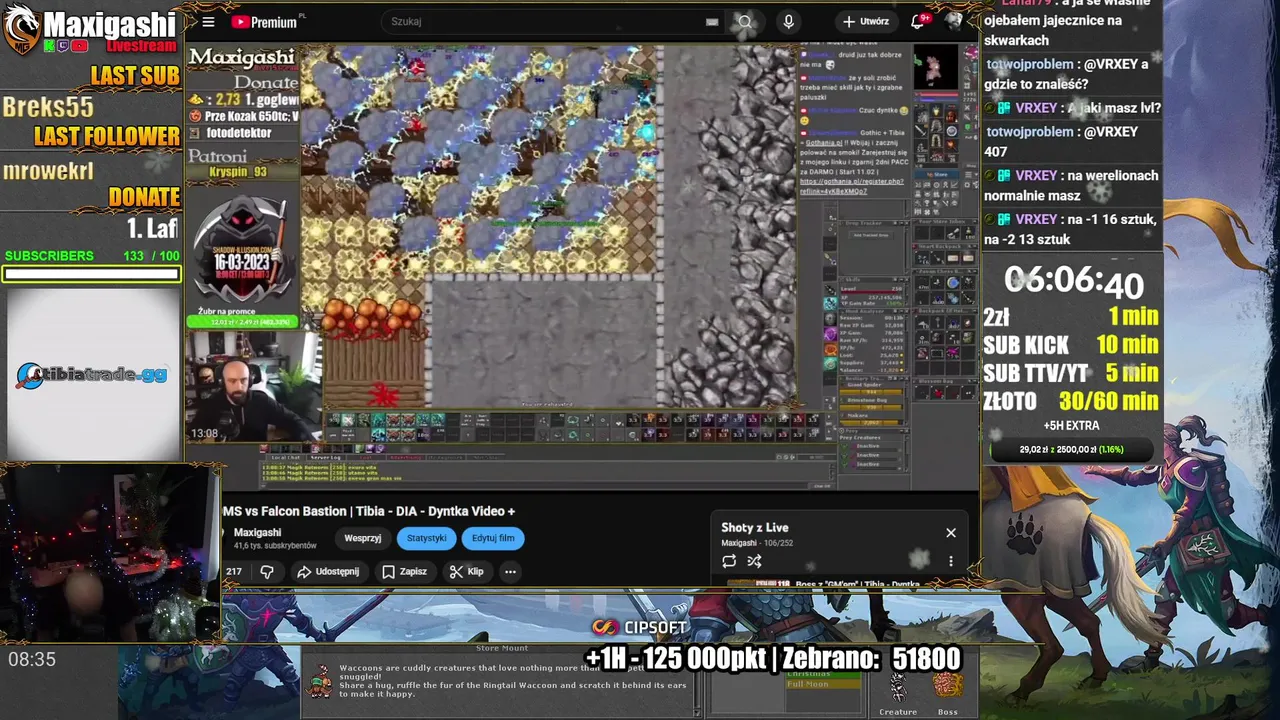Click the Wesprzyj button
The width and height of the screenshot is (1280, 720).
coord(362,538)
